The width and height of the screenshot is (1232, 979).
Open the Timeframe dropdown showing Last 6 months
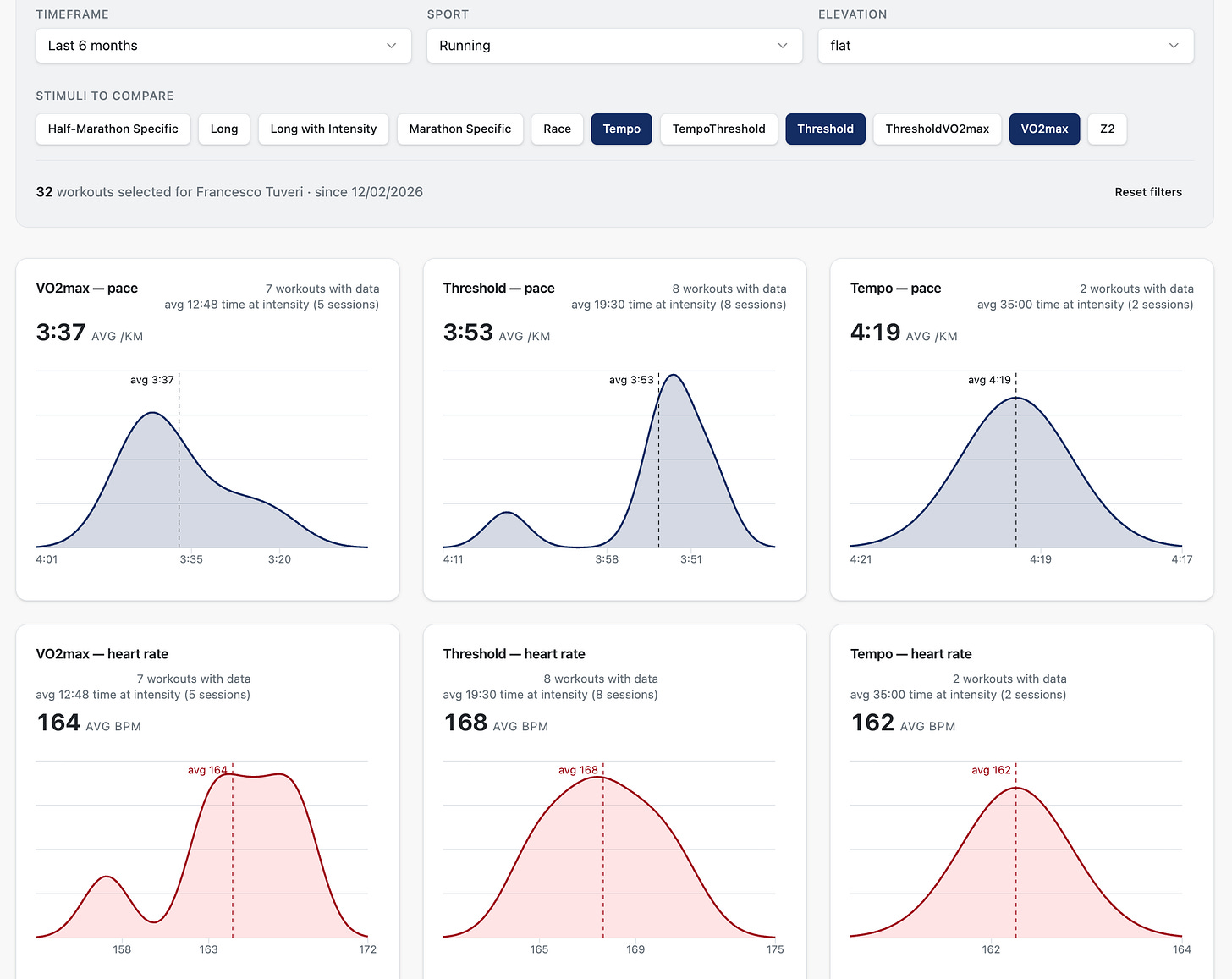(x=223, y=46)
